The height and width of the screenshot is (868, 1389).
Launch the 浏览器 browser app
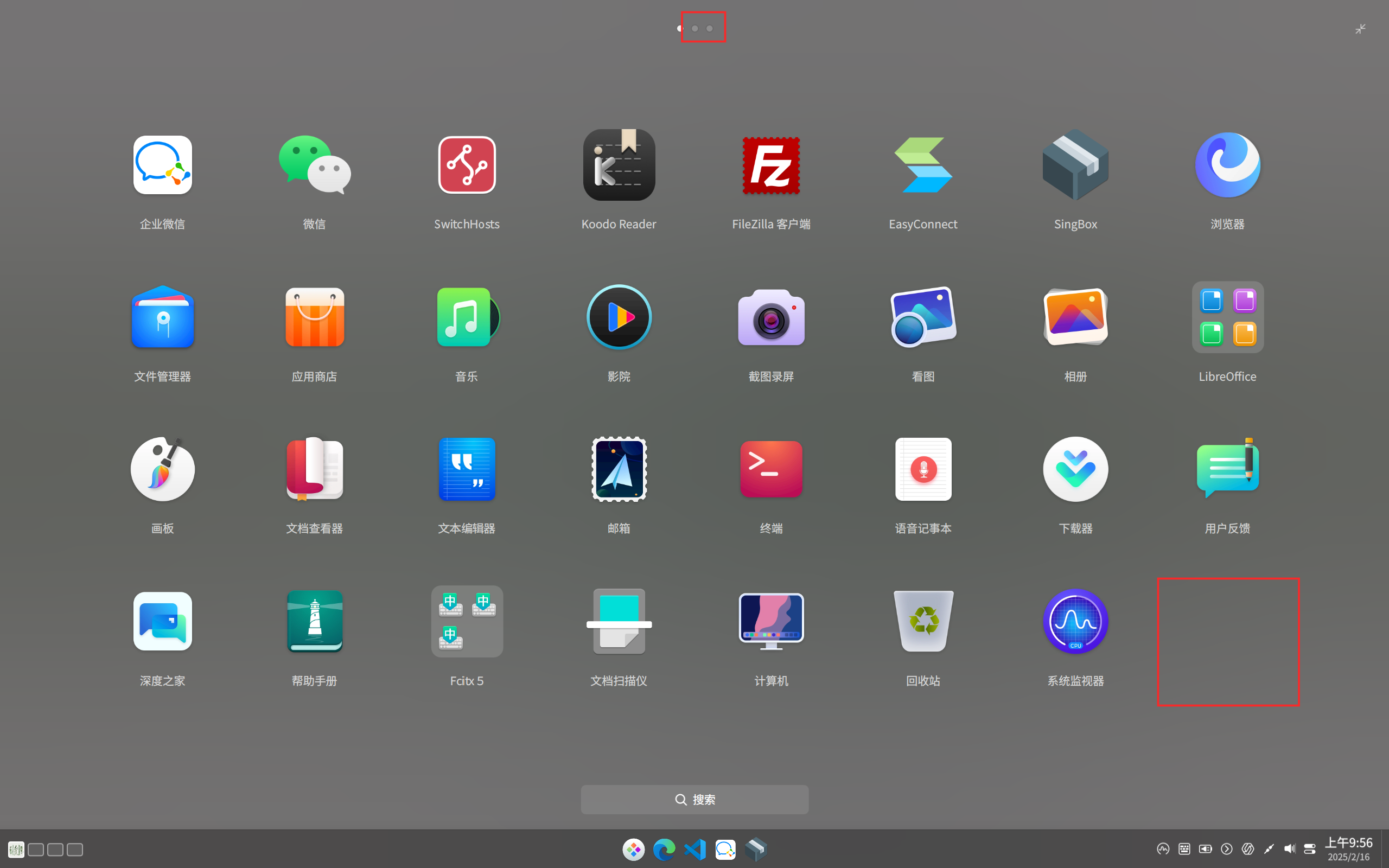point(1227,165)
